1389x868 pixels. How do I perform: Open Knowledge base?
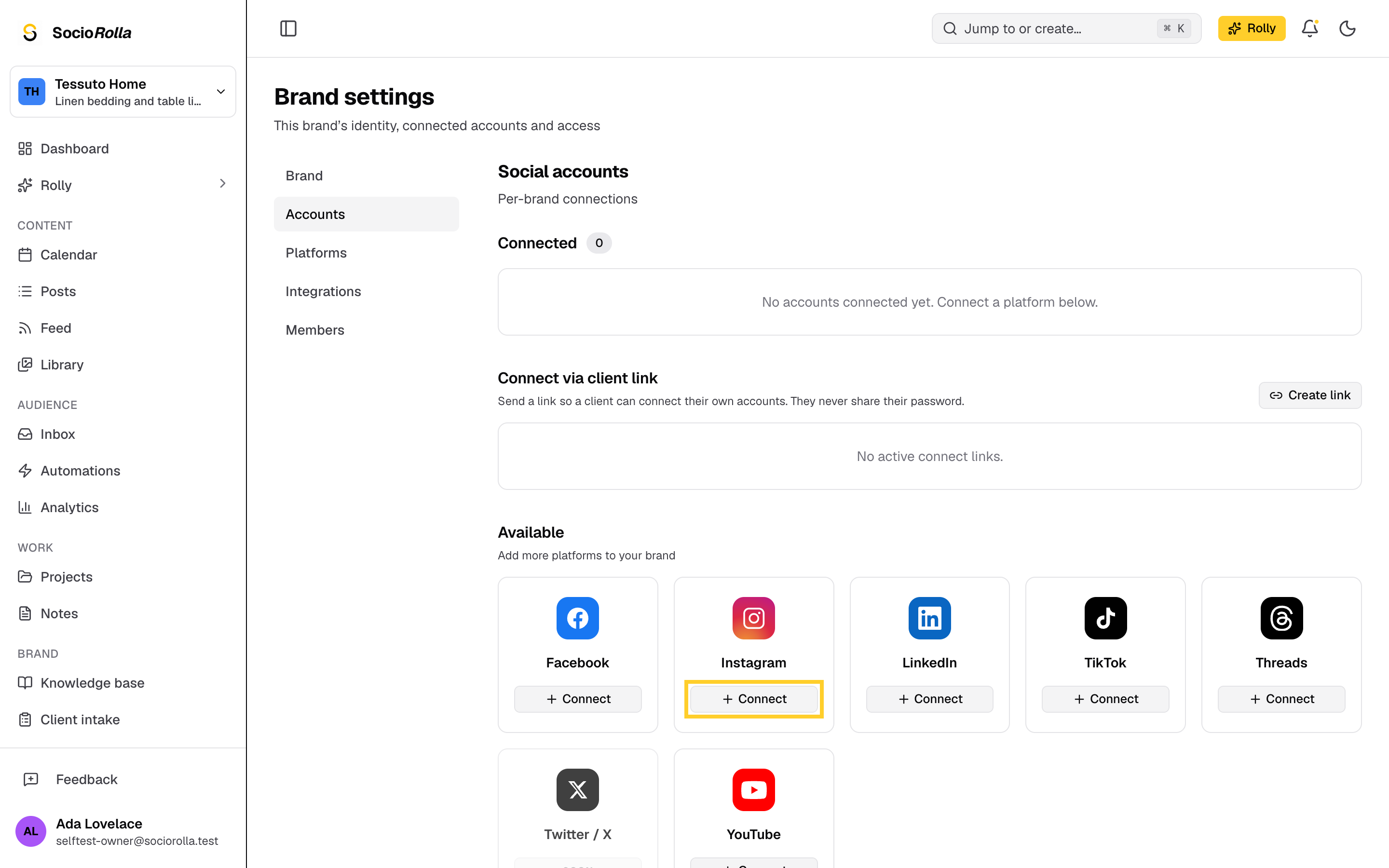pos(123,683)
